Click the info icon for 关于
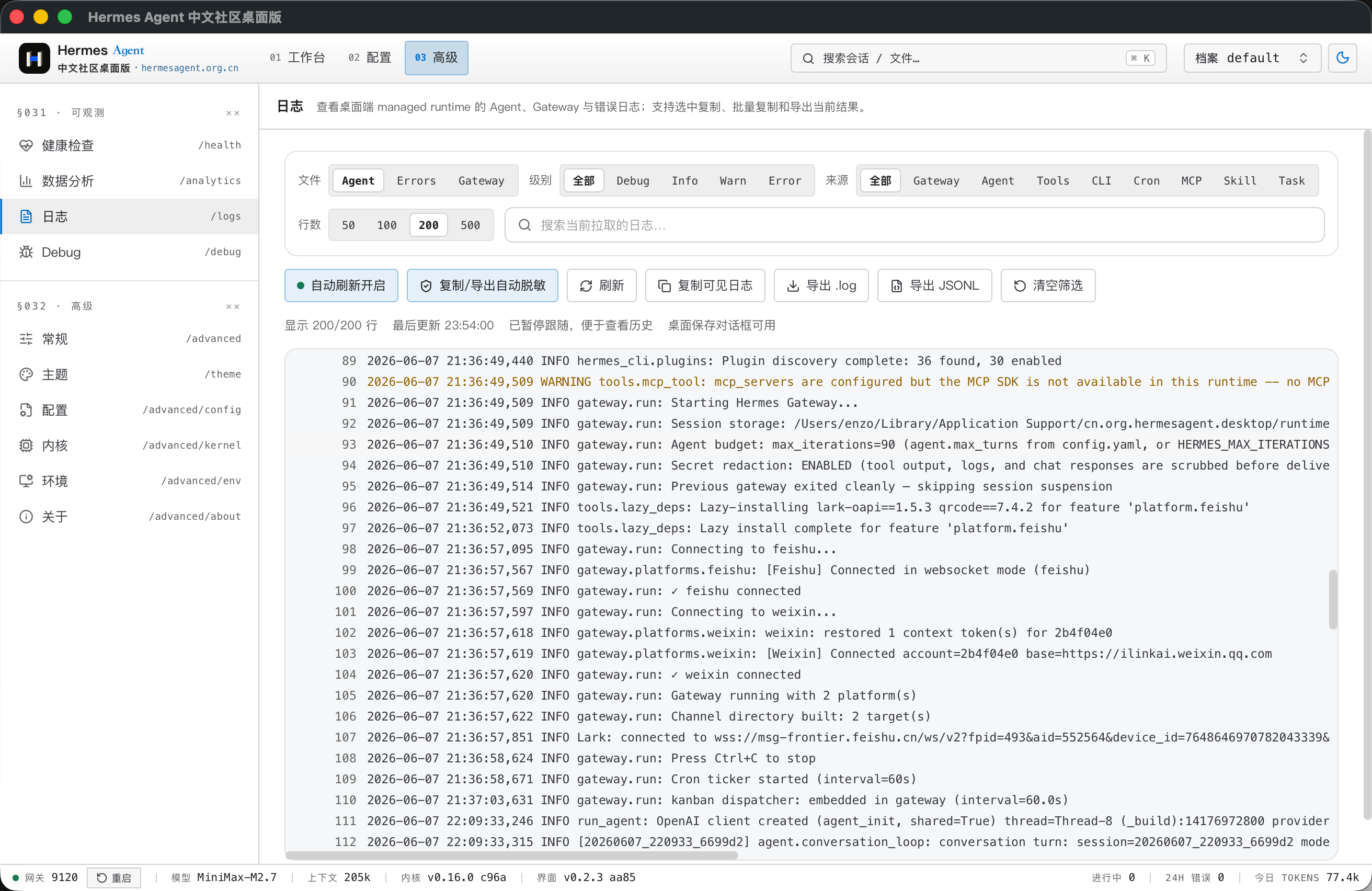Screen dimensions: 1372x891 click(26, 517)
